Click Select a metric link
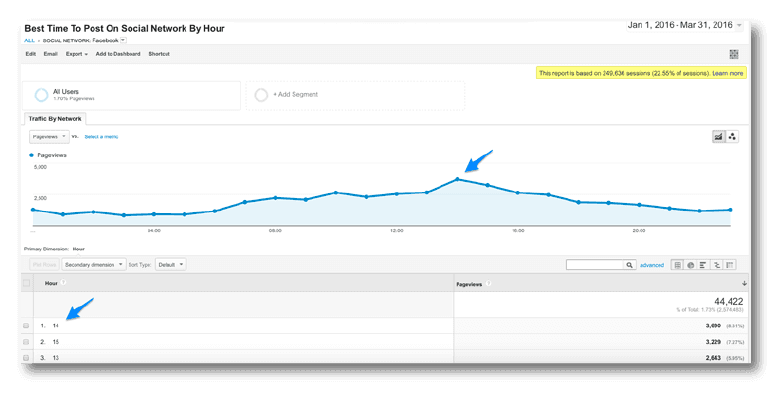The image size is (769, 409). point(101,137)
